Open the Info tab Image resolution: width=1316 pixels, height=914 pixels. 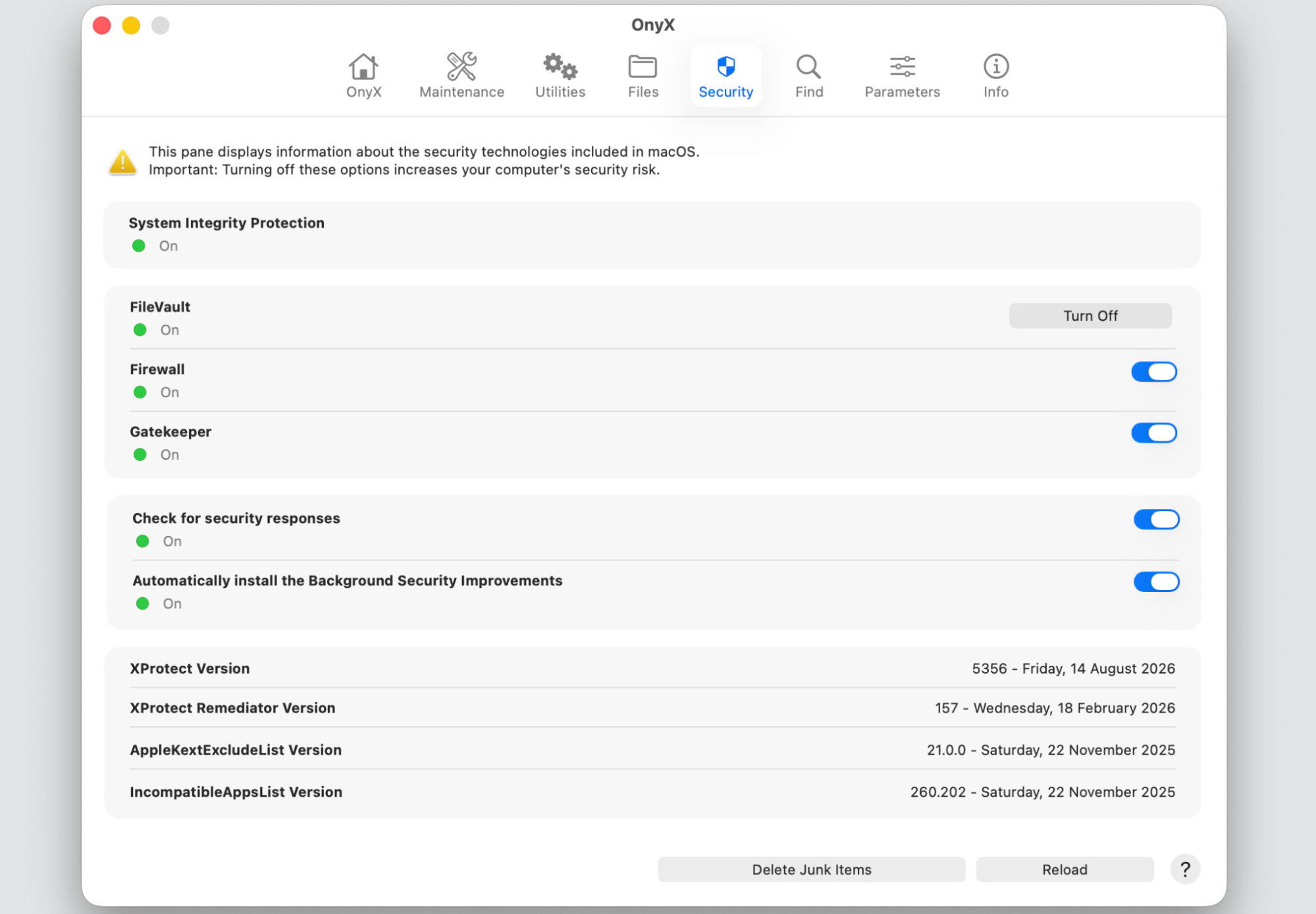point(995,76)
